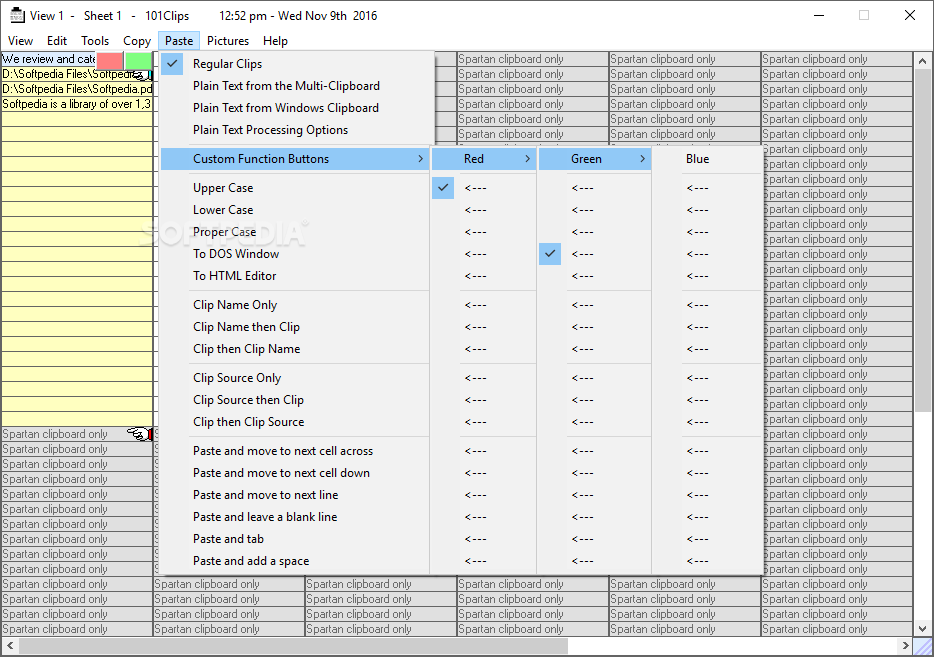The image size is (934, 657).
Task: Close the open Paste menu
Action: pyautogui.click(x=179, y=41)
